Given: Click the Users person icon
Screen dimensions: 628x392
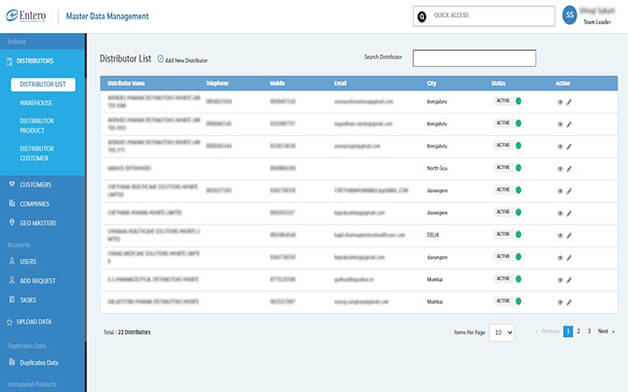Looking at the screenshot, I should pos(12,261).
